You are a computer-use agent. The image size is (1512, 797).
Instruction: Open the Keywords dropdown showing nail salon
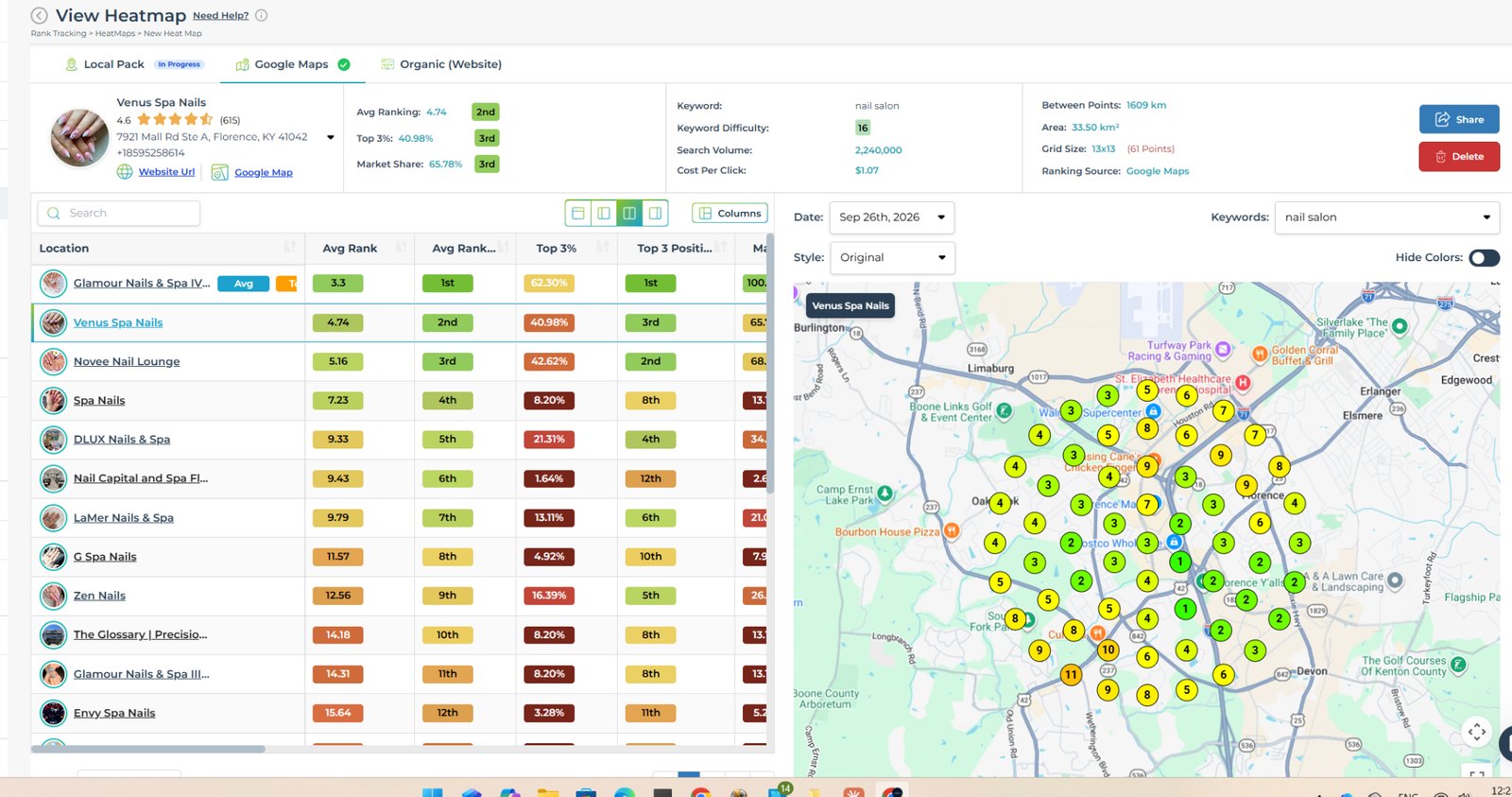tap(1386, 217)
